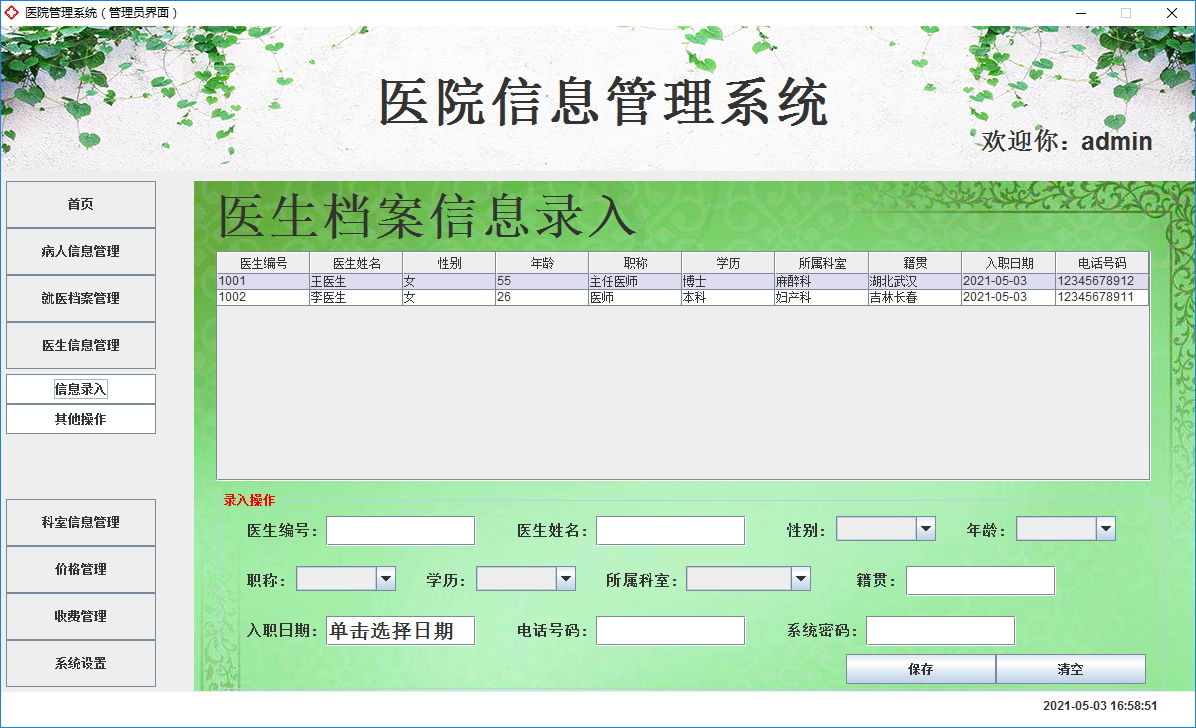This screenshot has height=728, width=1196.
Task: Click the 妇产科 department cell
Action: (x=822, y=298)
